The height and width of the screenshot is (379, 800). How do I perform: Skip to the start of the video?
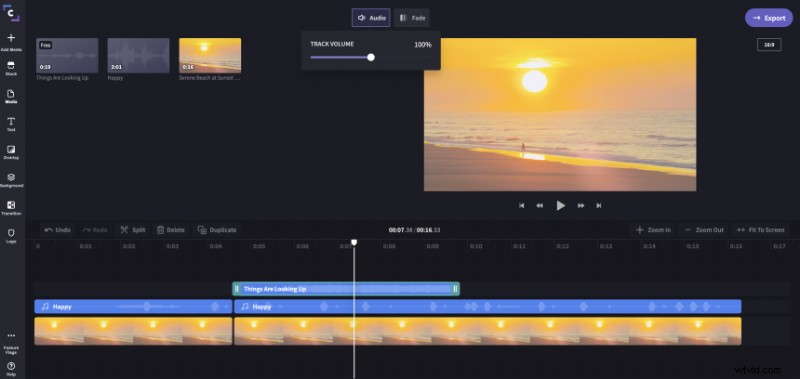click(521, 206)
